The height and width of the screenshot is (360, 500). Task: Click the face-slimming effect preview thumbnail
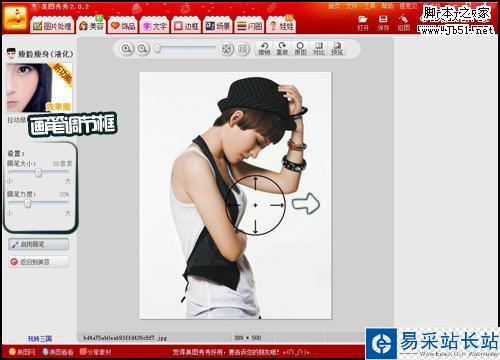39,87
